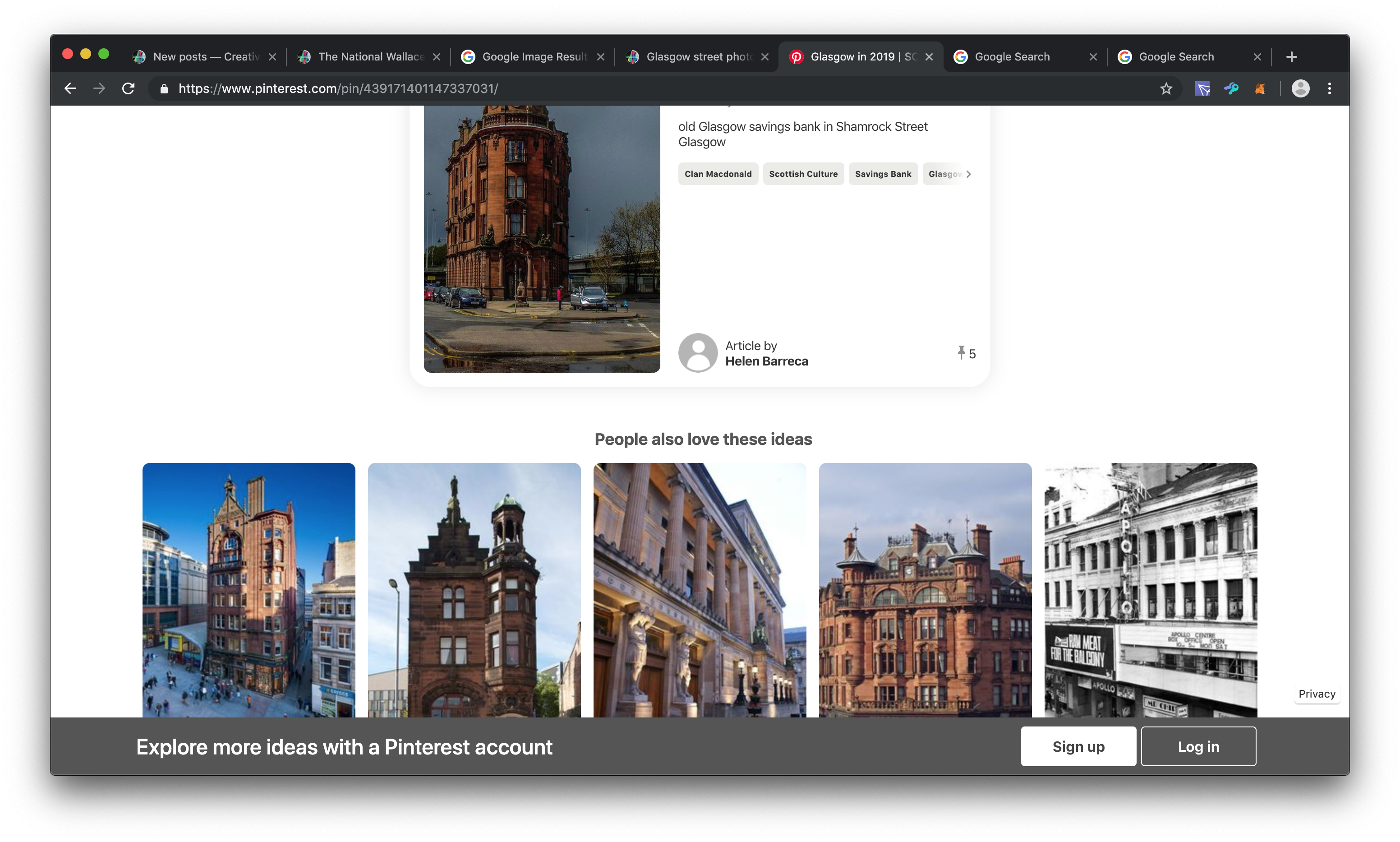
Task: Click the user profile avatar icon
Action: 1300,88
